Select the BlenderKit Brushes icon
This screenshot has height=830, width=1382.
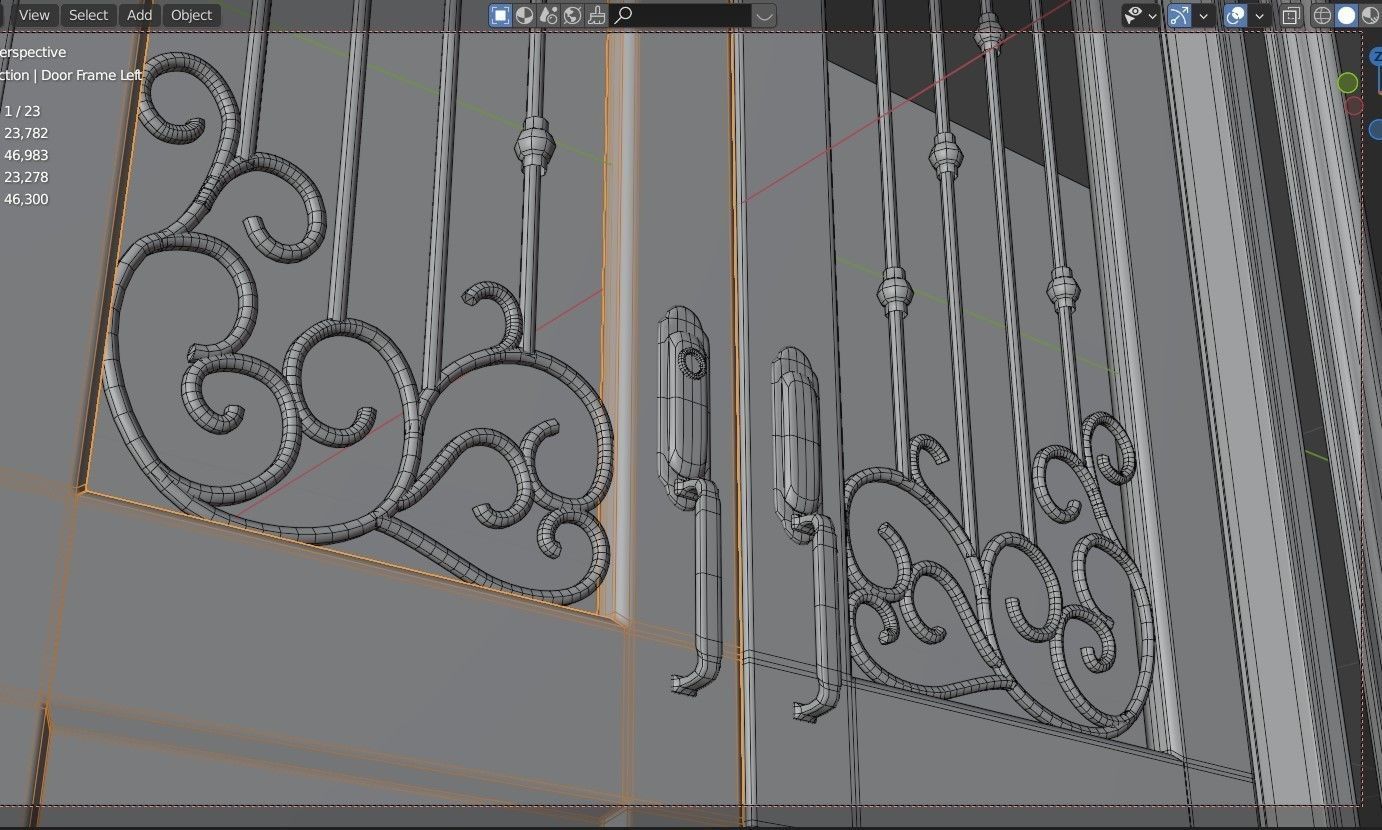[597, 15]
